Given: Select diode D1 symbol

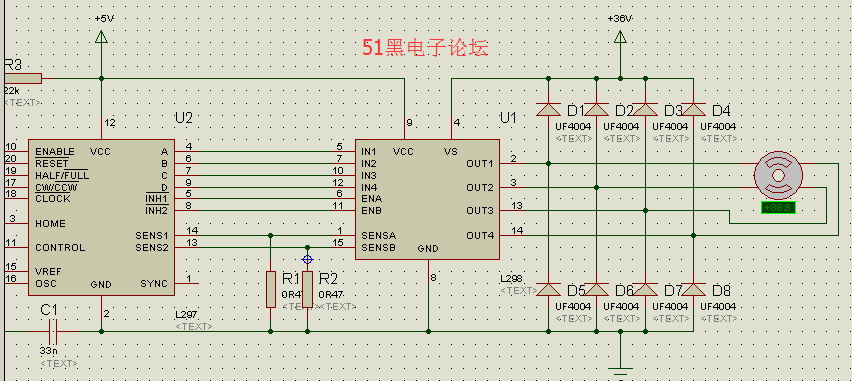Looking at the screenshot, I should pos(548,109).
